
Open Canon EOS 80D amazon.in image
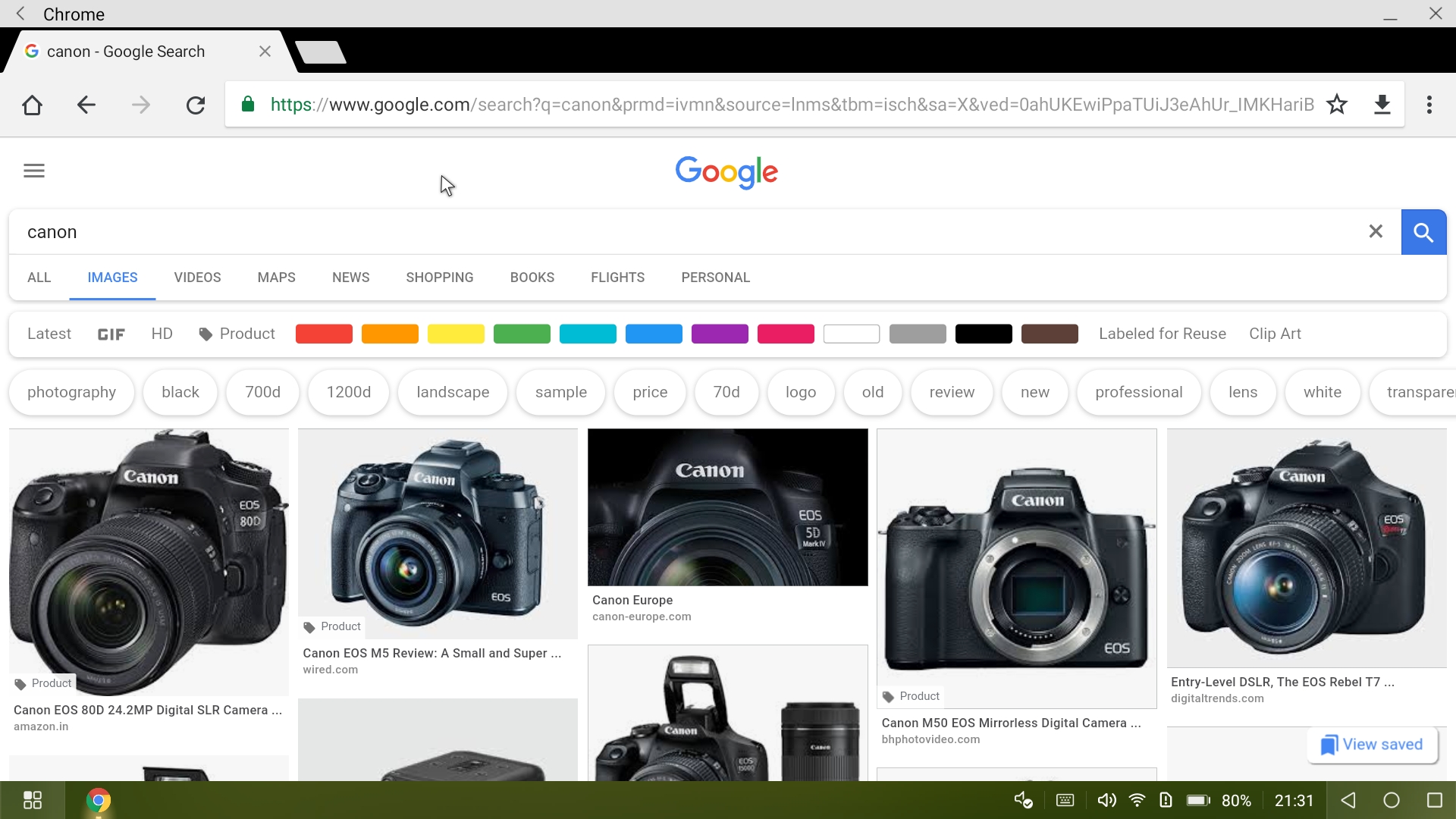point(149,561)
